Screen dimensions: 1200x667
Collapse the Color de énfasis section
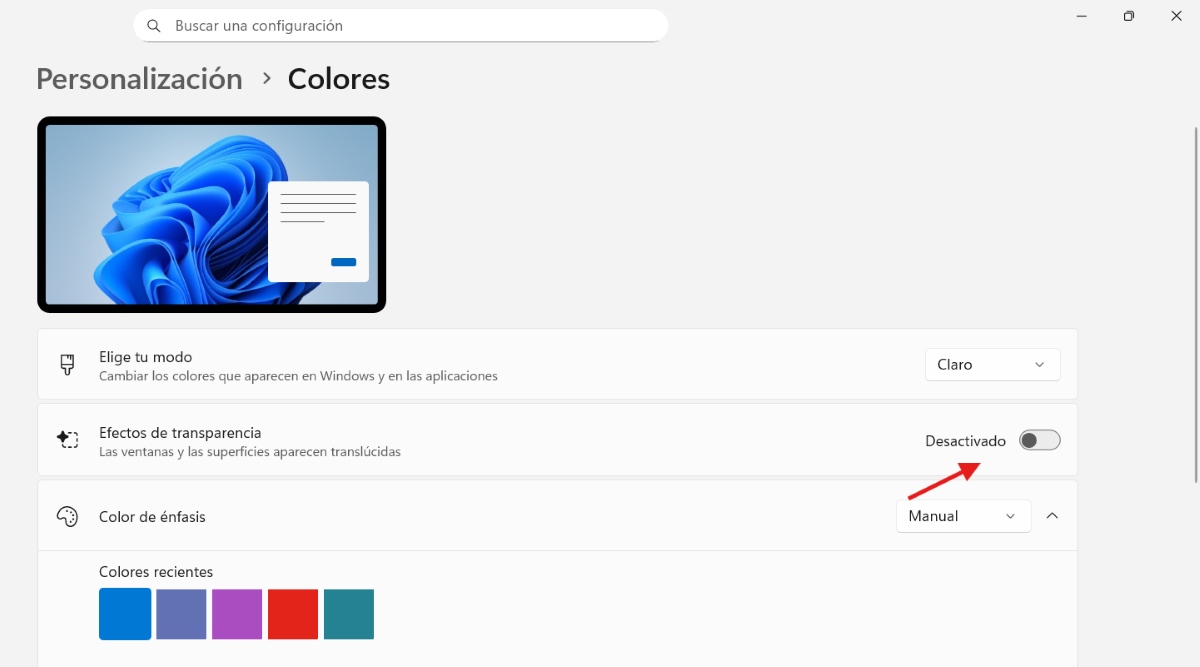(1051, 515)
